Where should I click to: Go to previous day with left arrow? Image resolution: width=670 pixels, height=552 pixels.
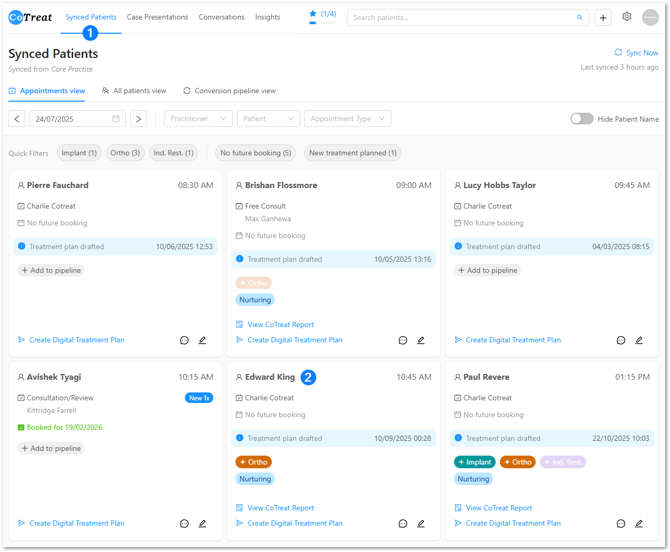[17, 119]
